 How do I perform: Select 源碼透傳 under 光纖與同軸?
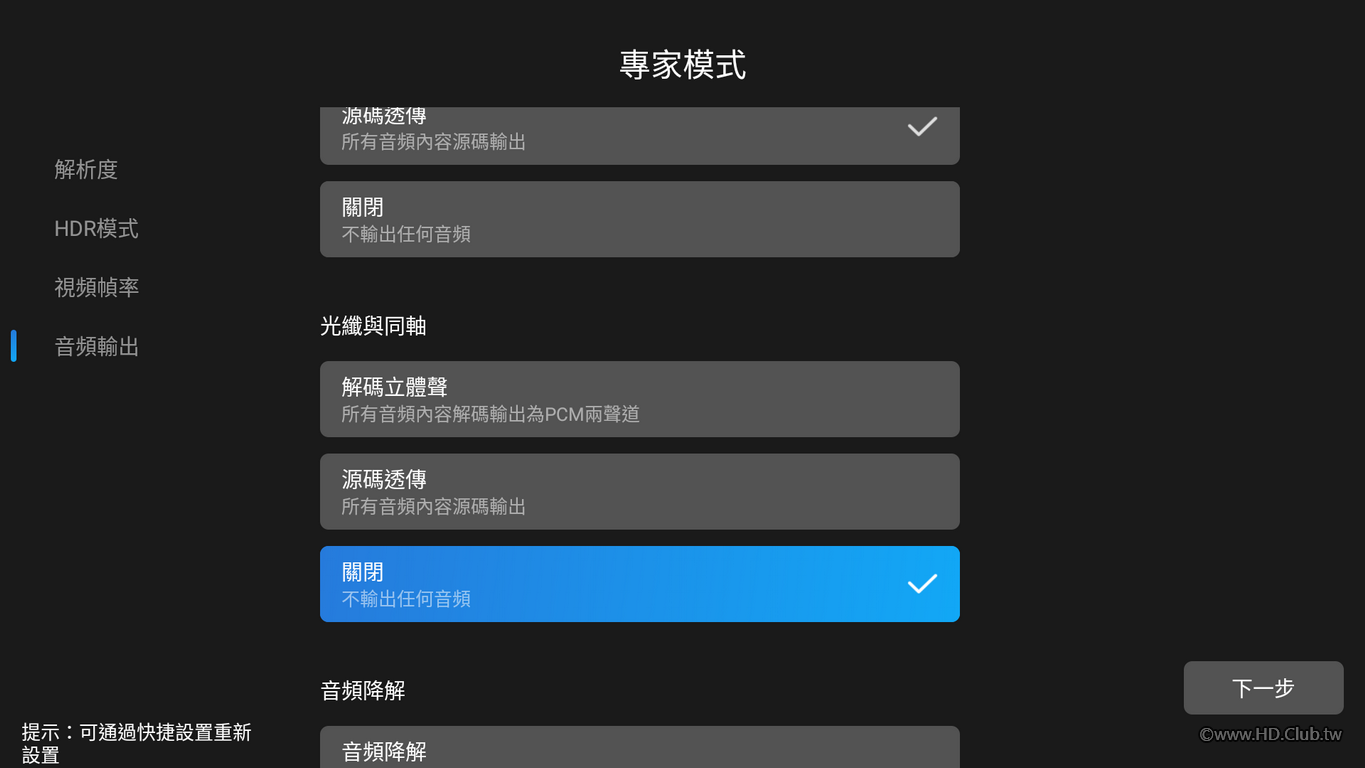(x=639, y=492)
